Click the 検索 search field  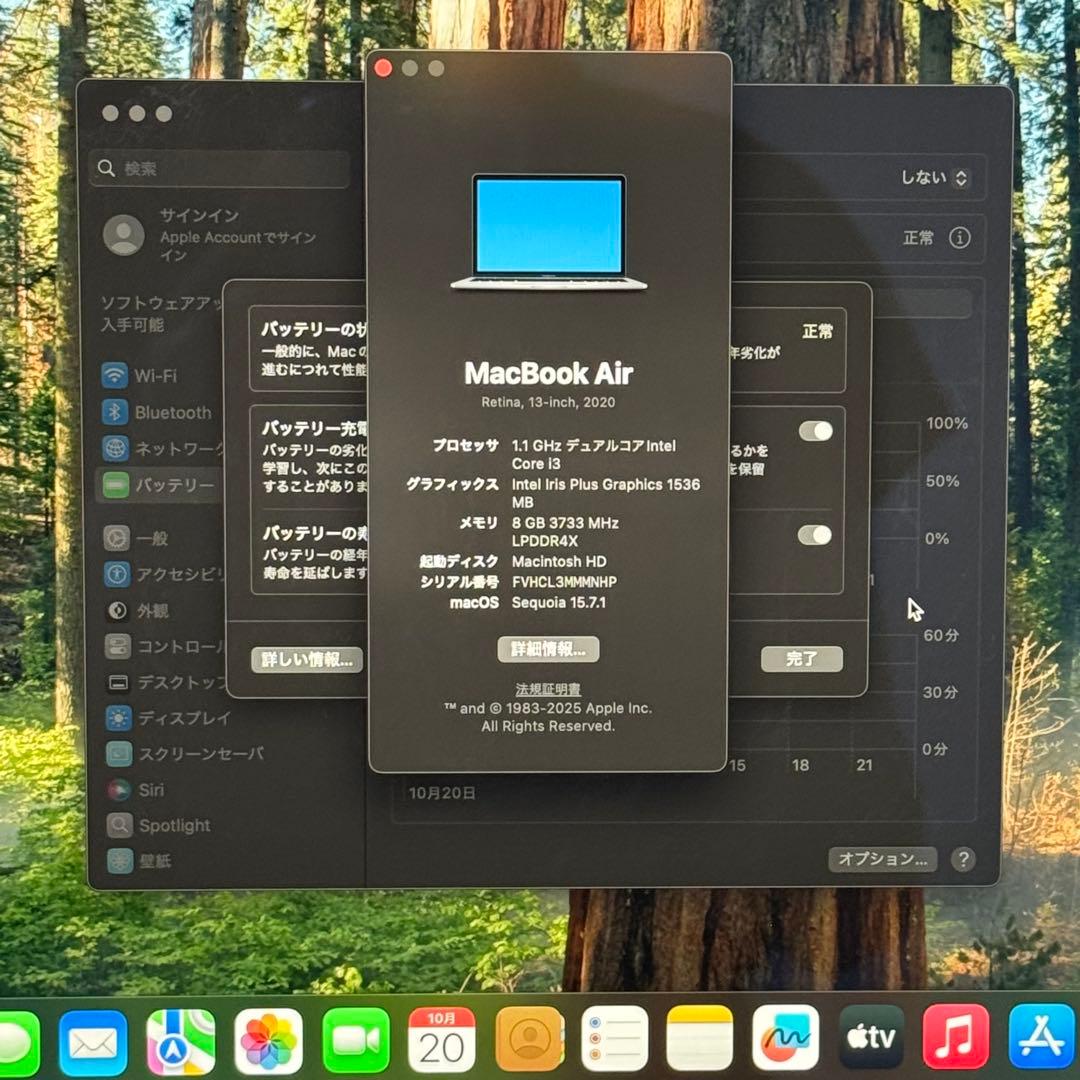coord(220,169)
